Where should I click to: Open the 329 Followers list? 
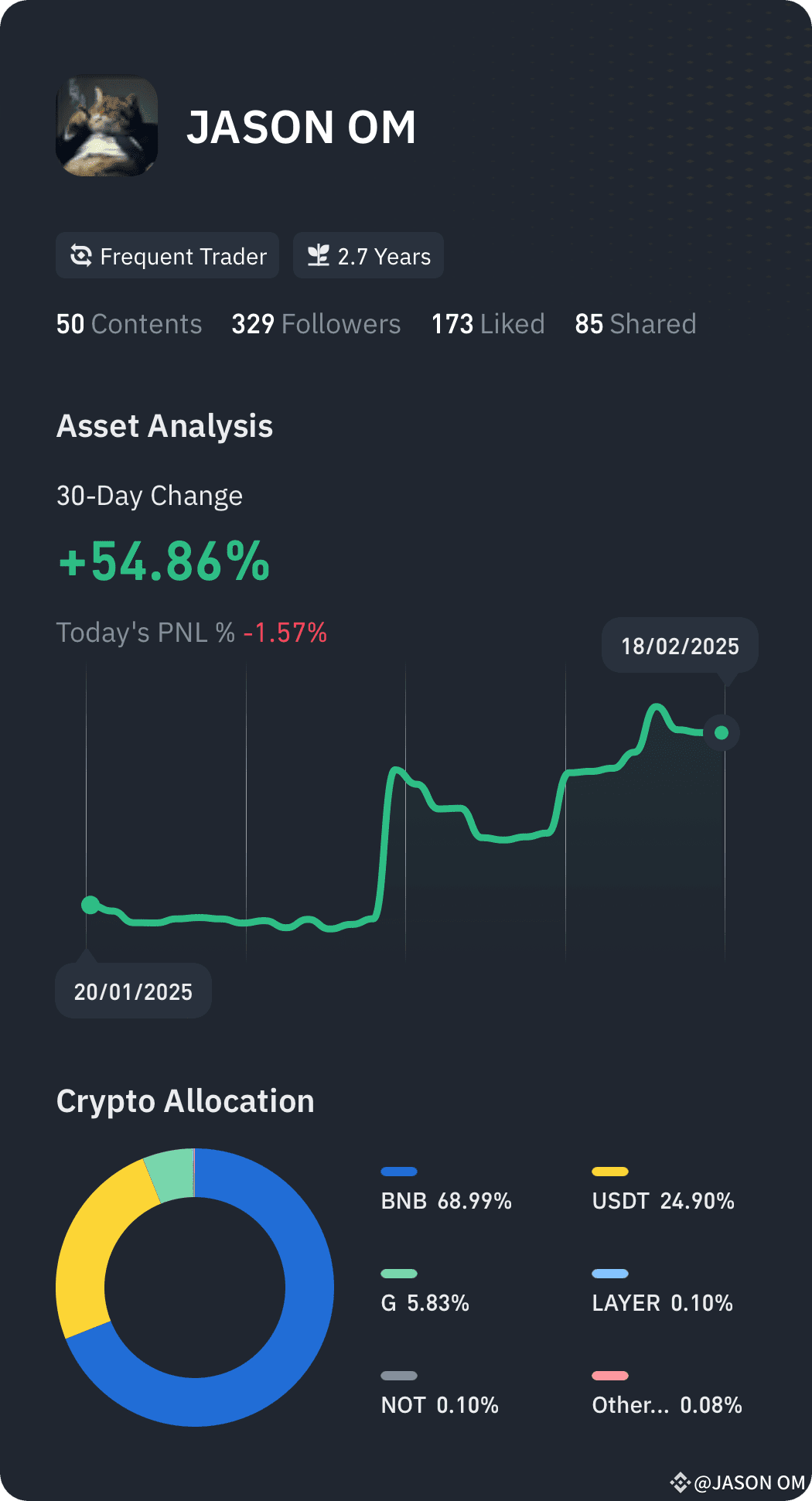(x=316, y=324)
